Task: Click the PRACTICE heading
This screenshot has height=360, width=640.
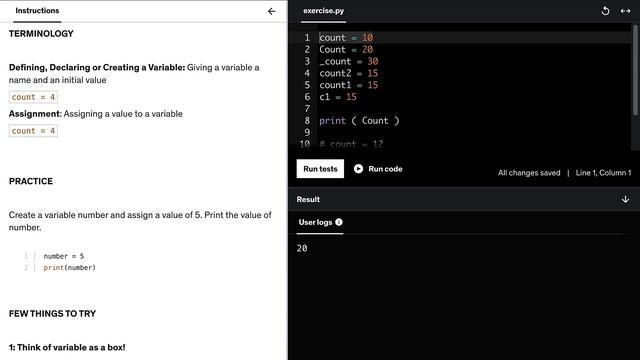Action: coord(31,181)
